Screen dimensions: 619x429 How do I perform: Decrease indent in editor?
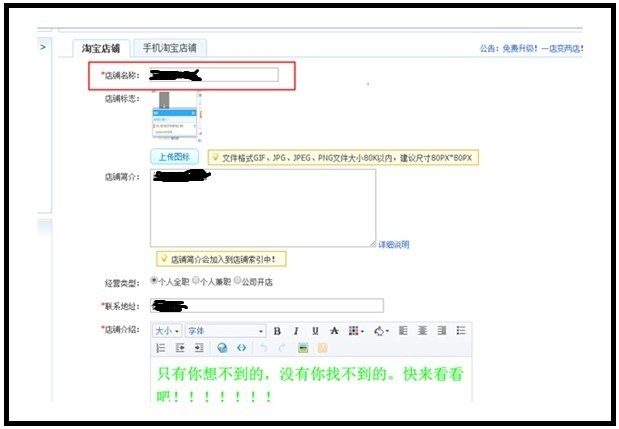(180, 348)
